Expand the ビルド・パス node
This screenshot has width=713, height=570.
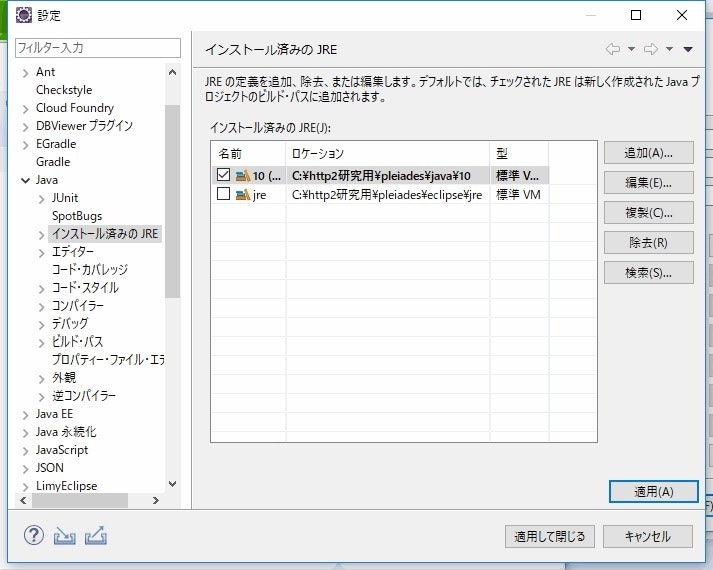(41, 343)
